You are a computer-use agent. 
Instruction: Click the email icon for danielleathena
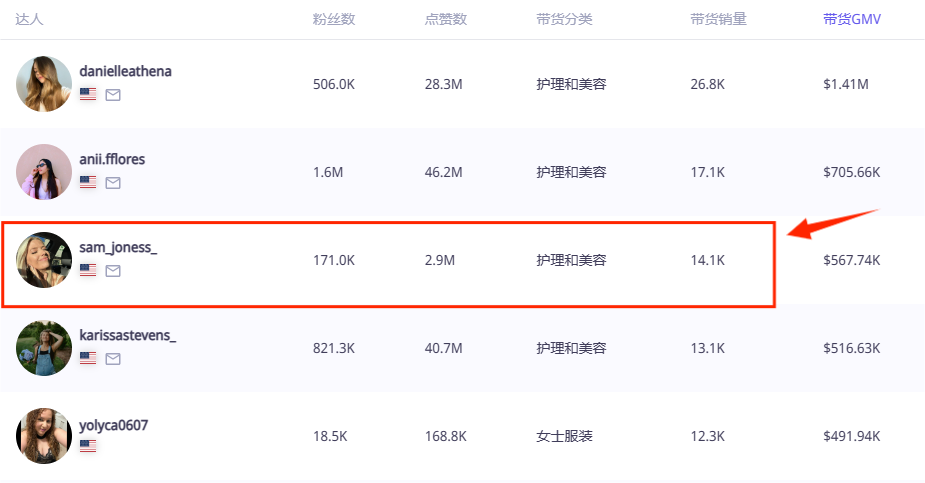point(113,95)
